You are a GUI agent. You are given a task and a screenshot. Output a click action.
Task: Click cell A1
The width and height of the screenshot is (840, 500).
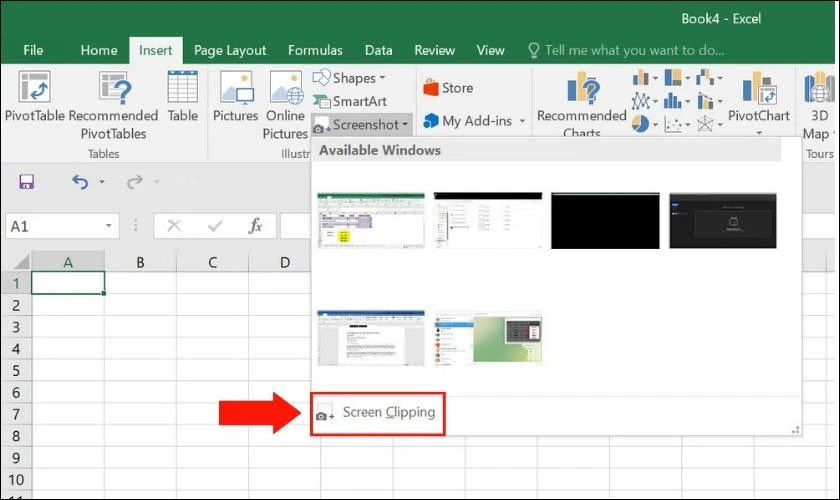(68, 283)
